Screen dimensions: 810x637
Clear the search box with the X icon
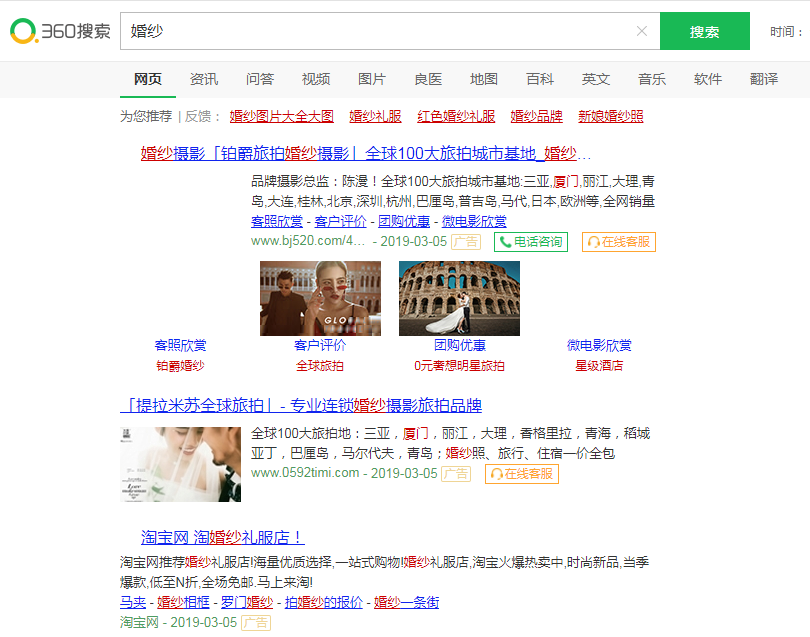[x=642, y=31]
